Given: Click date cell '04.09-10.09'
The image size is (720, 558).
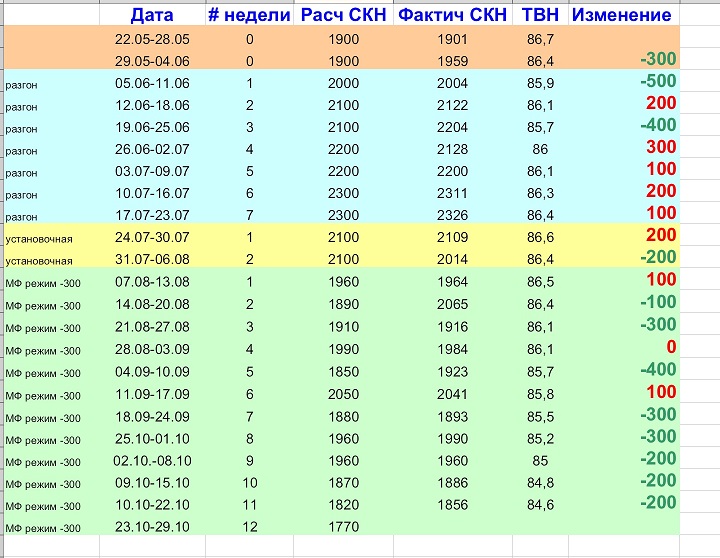Looking at the screenshot, I should pos(152,372).
